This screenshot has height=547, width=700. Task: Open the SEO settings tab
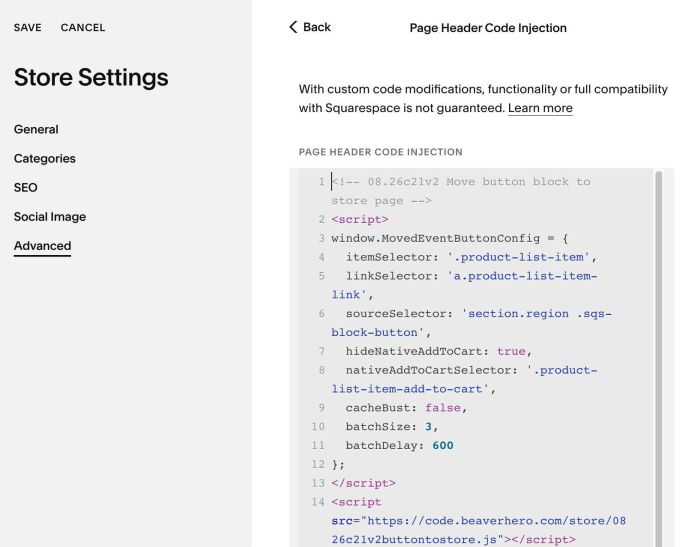[25, 188]
